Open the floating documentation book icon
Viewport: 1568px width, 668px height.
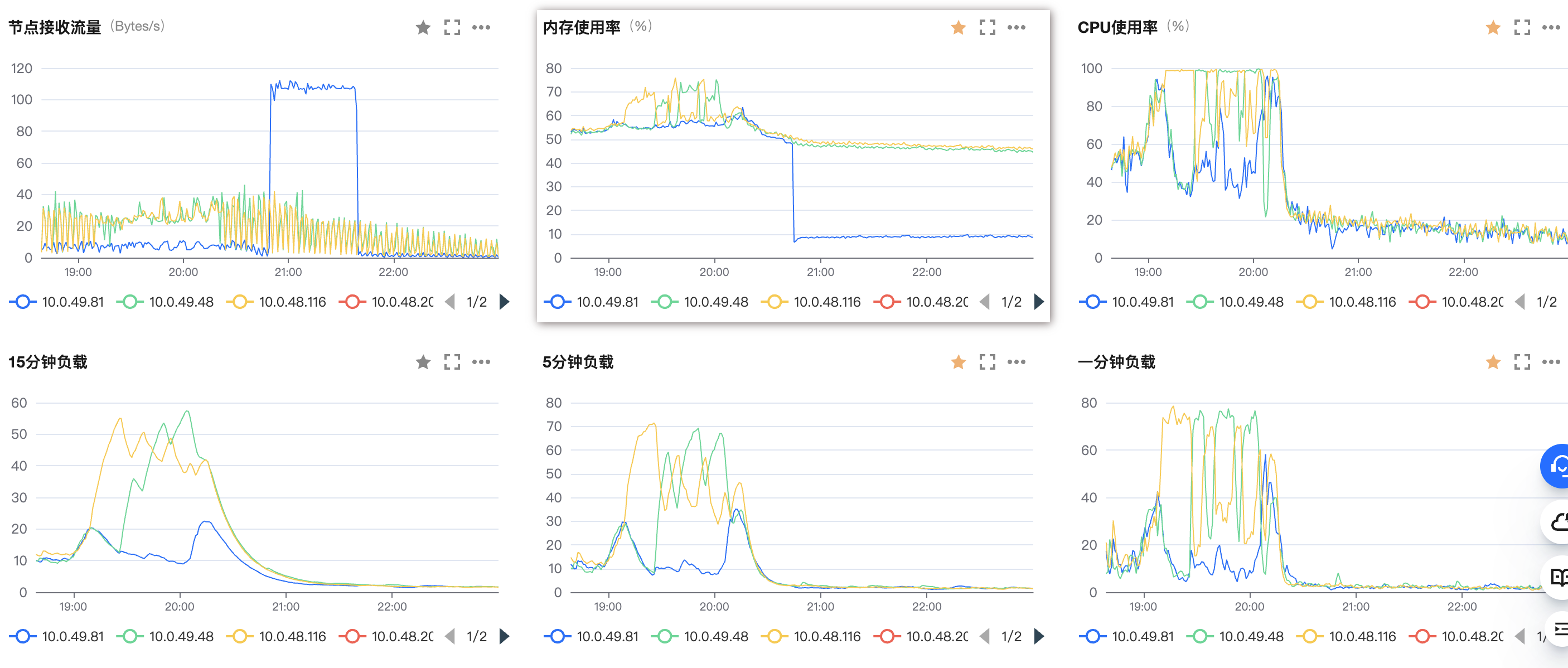(1559, 576)
